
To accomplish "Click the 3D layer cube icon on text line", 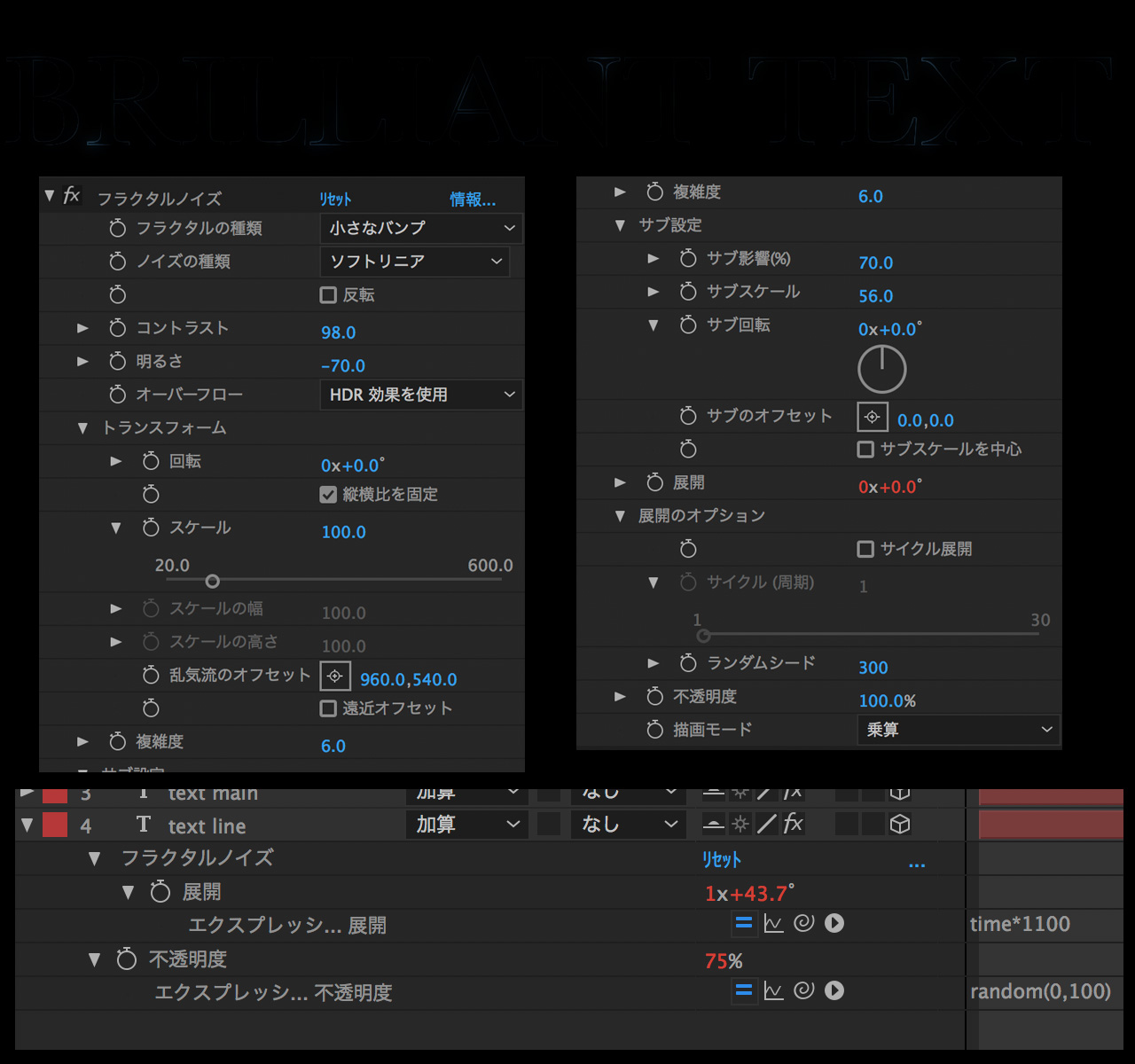I will [899, 825].
